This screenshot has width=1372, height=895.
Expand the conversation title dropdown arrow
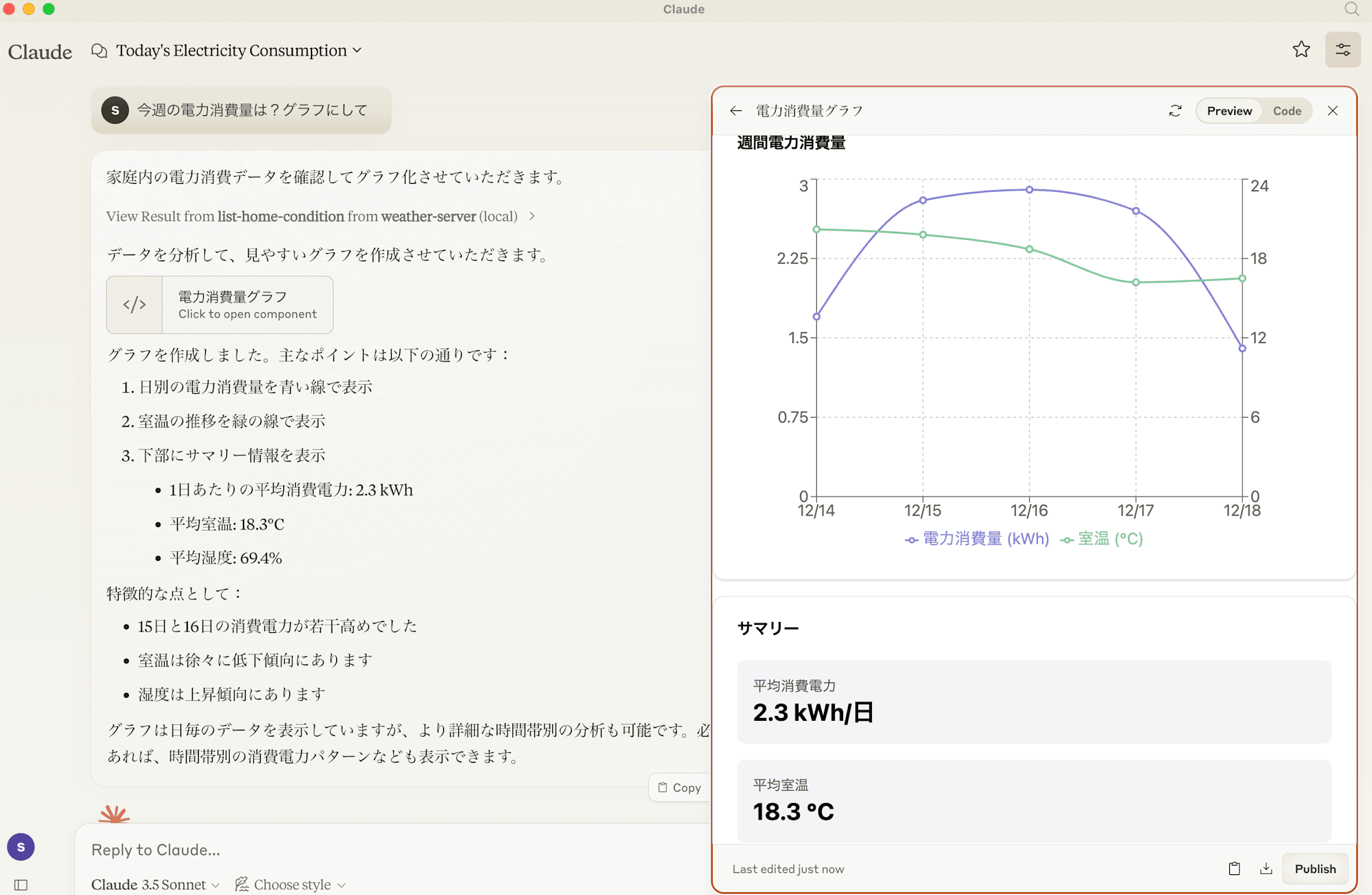(358, 50)
